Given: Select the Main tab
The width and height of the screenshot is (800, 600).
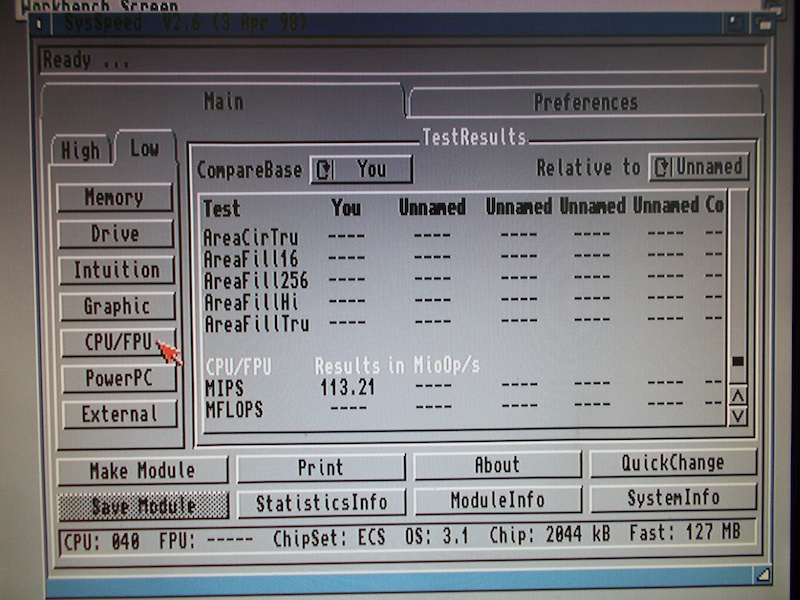Looking at the screenshot, I should 223,102.
